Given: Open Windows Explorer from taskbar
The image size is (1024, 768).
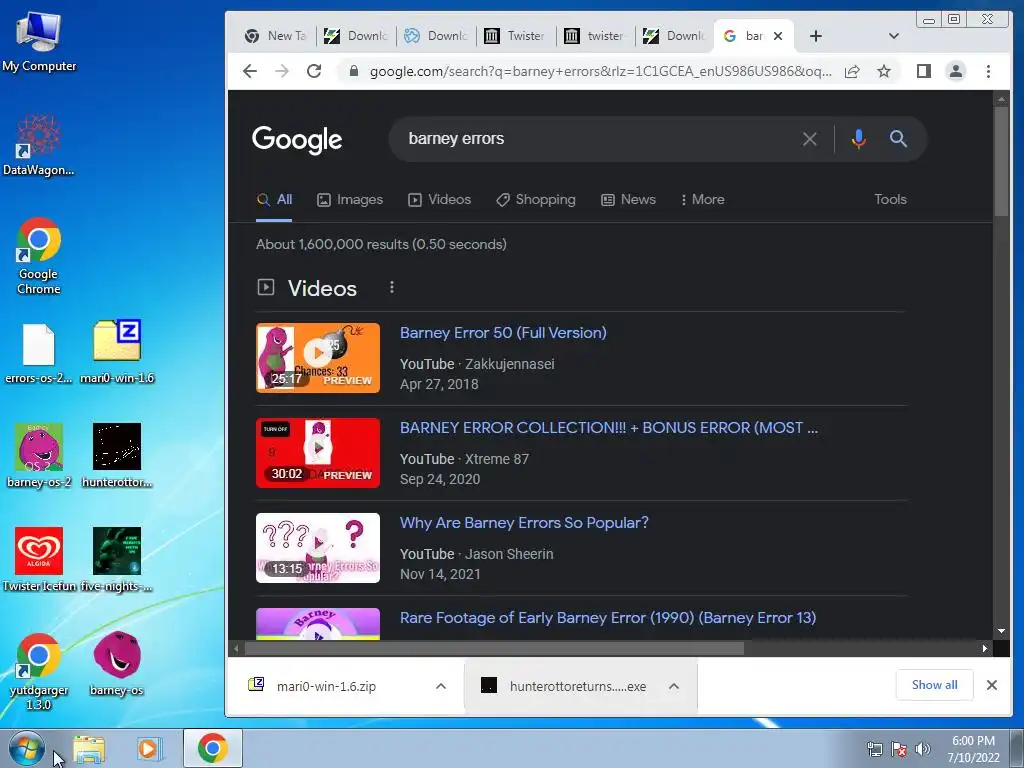Looking at the screenshot, I should [89, 749].
